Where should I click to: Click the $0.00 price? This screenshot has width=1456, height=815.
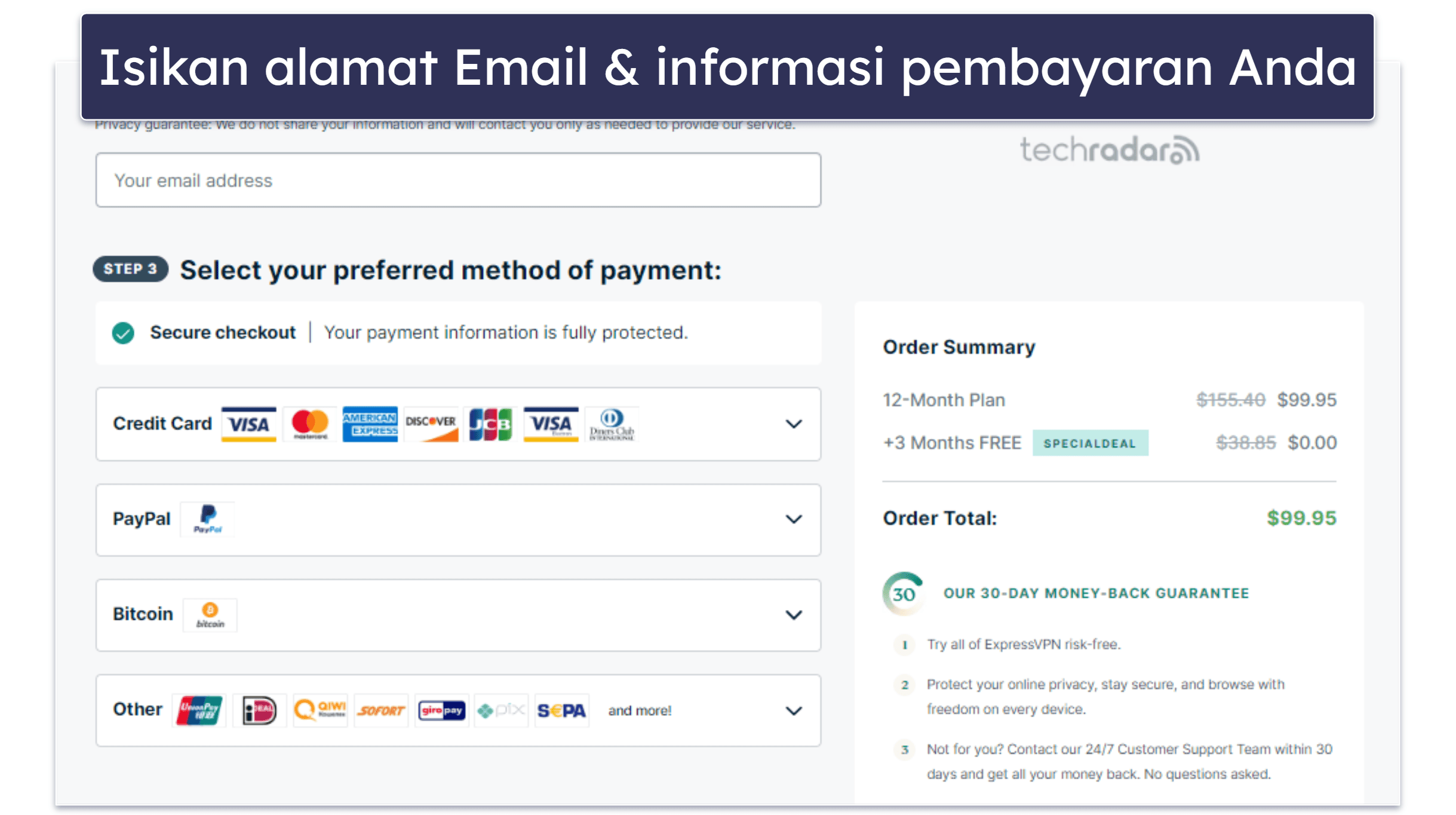point(1312,443)
